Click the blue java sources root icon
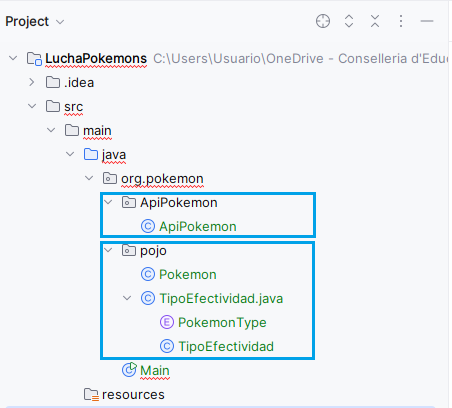Viewport: 452px width, 408px height. [x=91, y=154]
